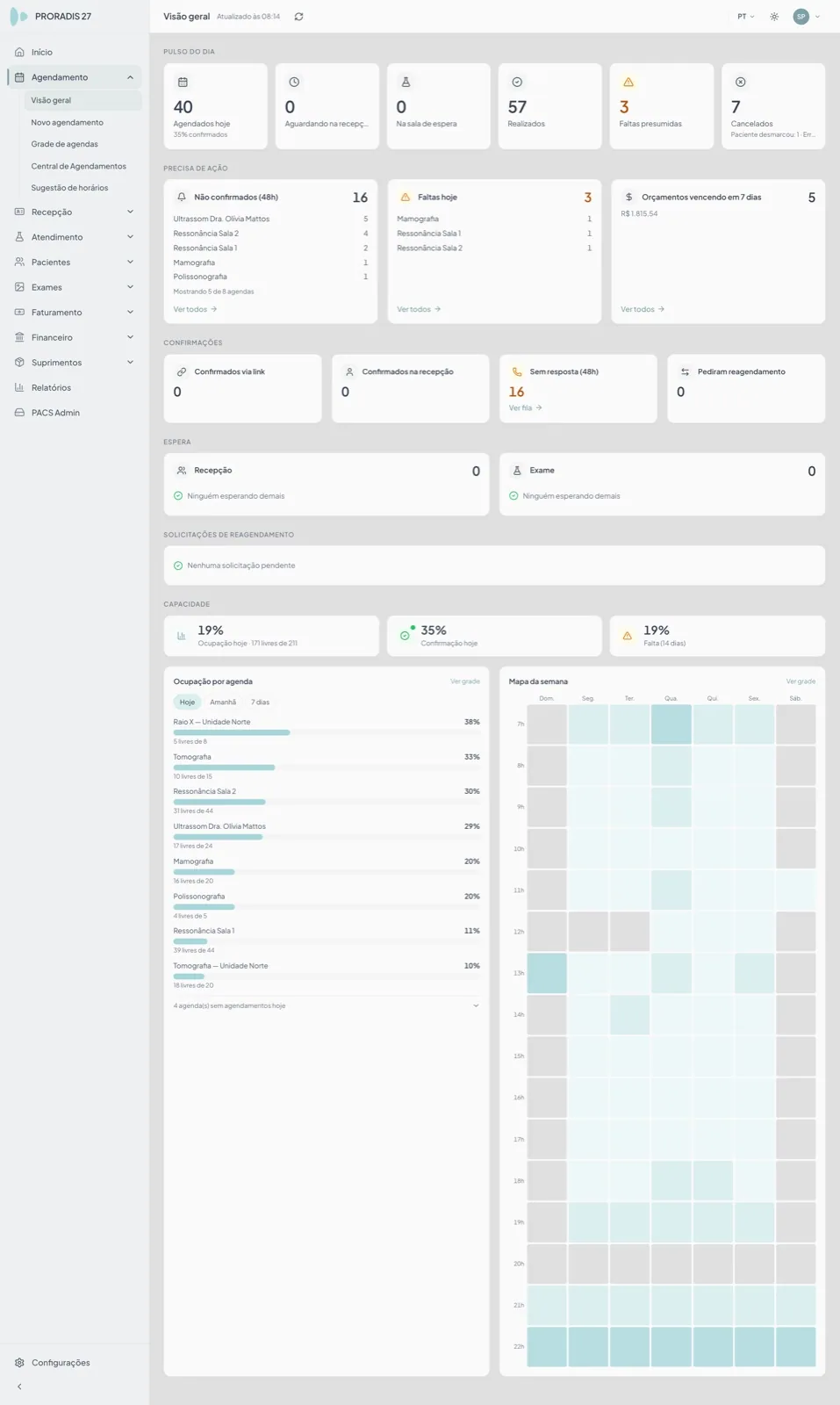Screen dimensions: 840x1405
Task: Click Ver todos under Faltas hoje
Action: [x=419, y=309]
